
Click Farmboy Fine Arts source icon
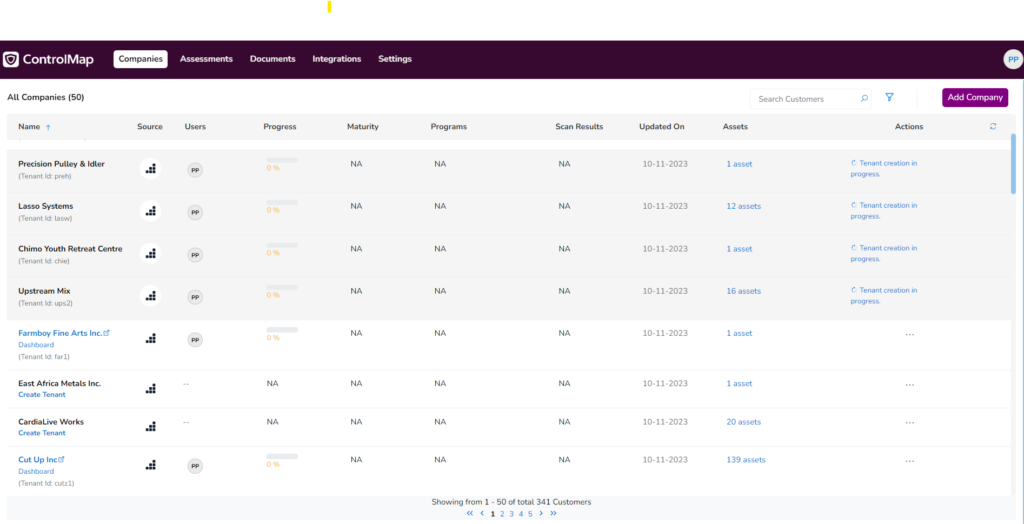[x=150, y=338]
